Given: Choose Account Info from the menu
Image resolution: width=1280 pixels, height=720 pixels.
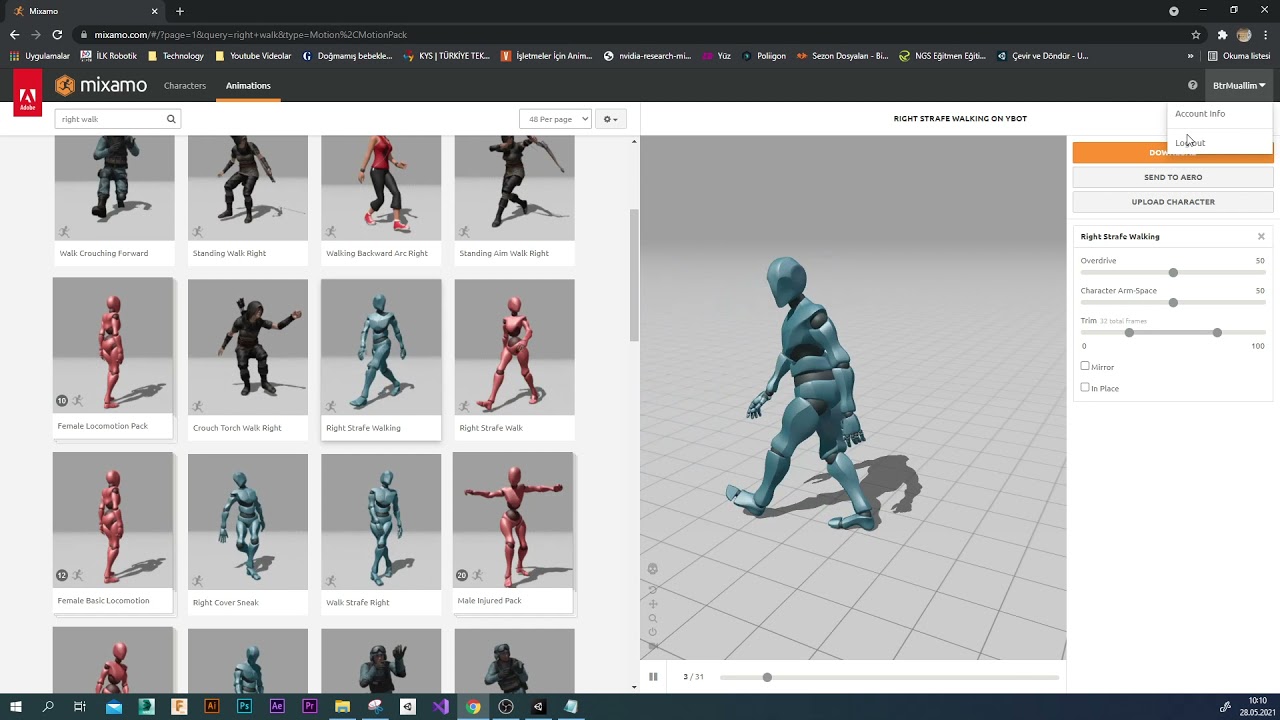Looking at the screenshot, I should [x=1200, y=114].
